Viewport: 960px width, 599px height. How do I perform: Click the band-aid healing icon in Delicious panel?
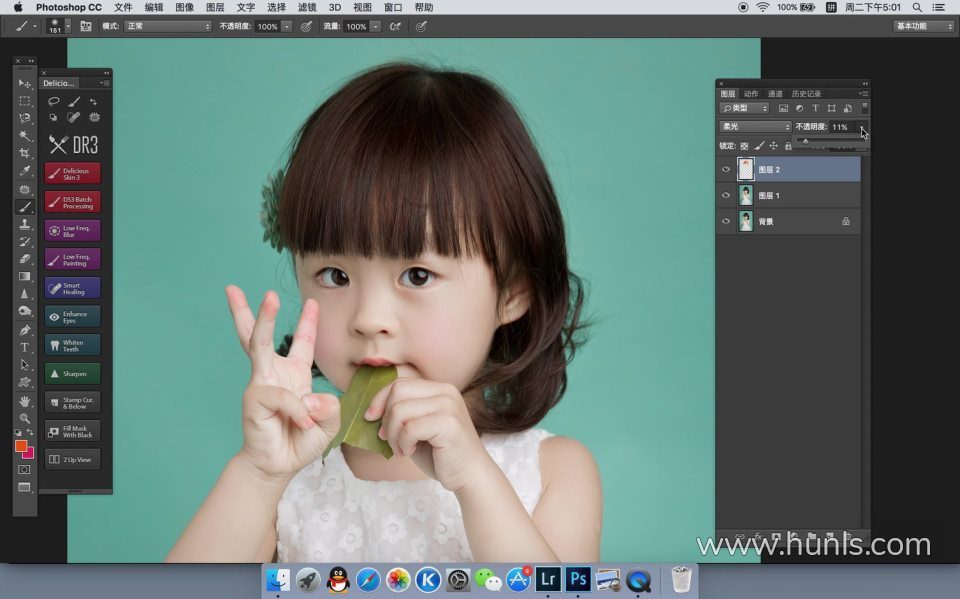[73, 117]
